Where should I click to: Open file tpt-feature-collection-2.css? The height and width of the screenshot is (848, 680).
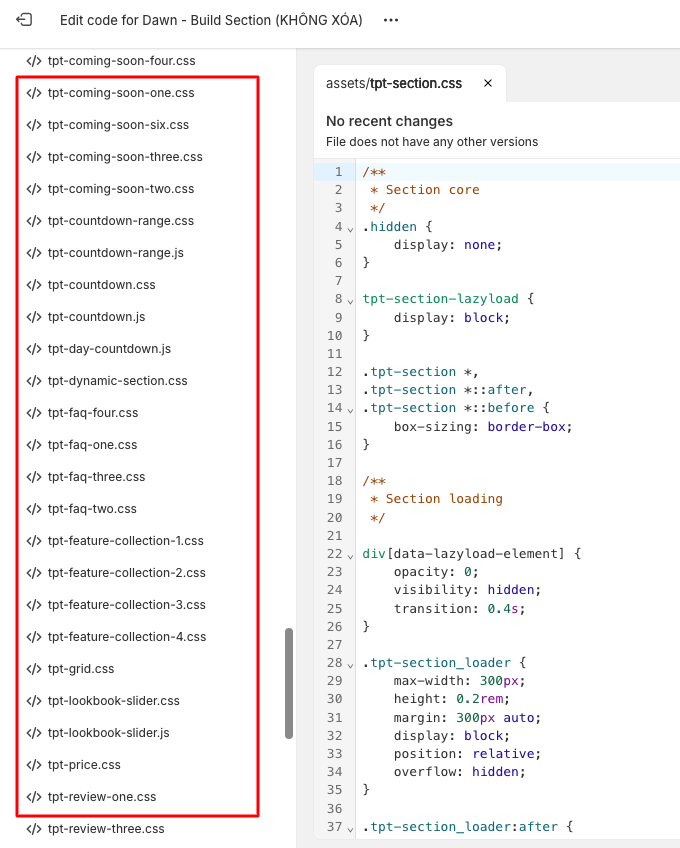tap(127, 573)
